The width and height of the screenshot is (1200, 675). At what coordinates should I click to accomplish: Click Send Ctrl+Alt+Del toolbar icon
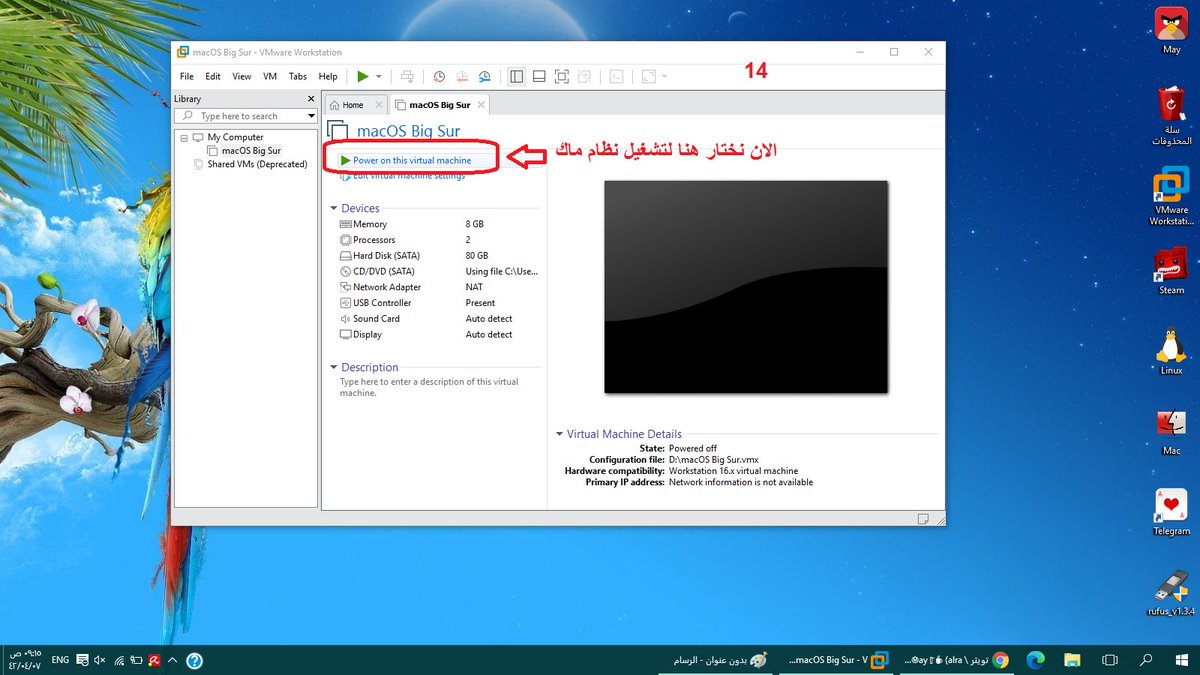pyautogui.click(x=407, y=76)
